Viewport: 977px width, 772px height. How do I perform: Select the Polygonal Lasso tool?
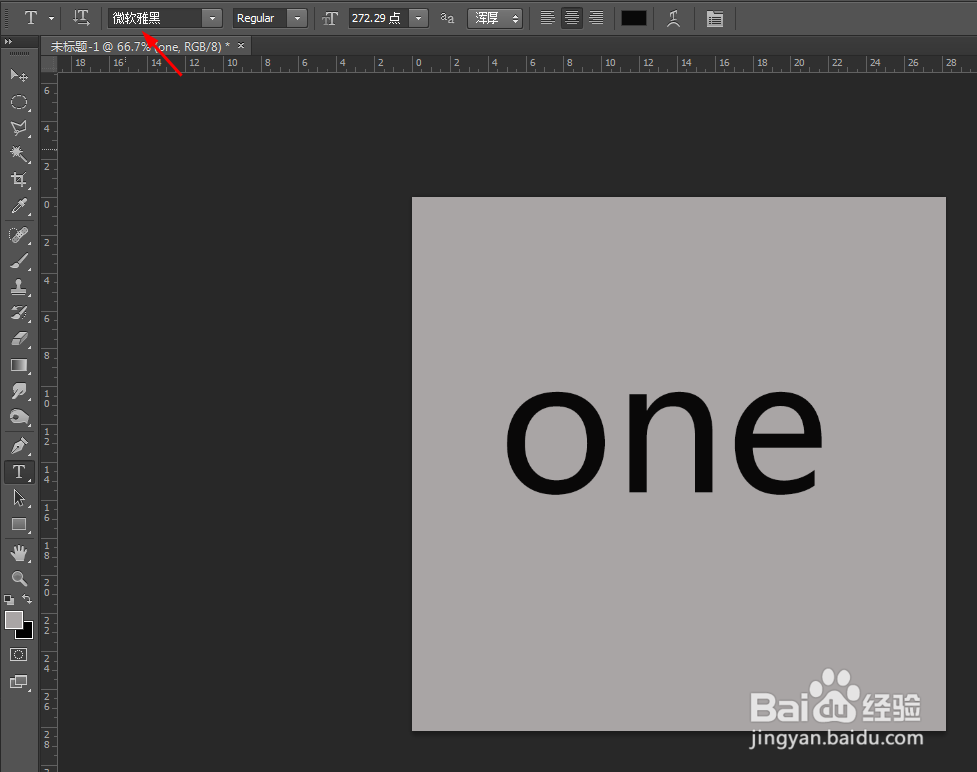click(19, 128)
